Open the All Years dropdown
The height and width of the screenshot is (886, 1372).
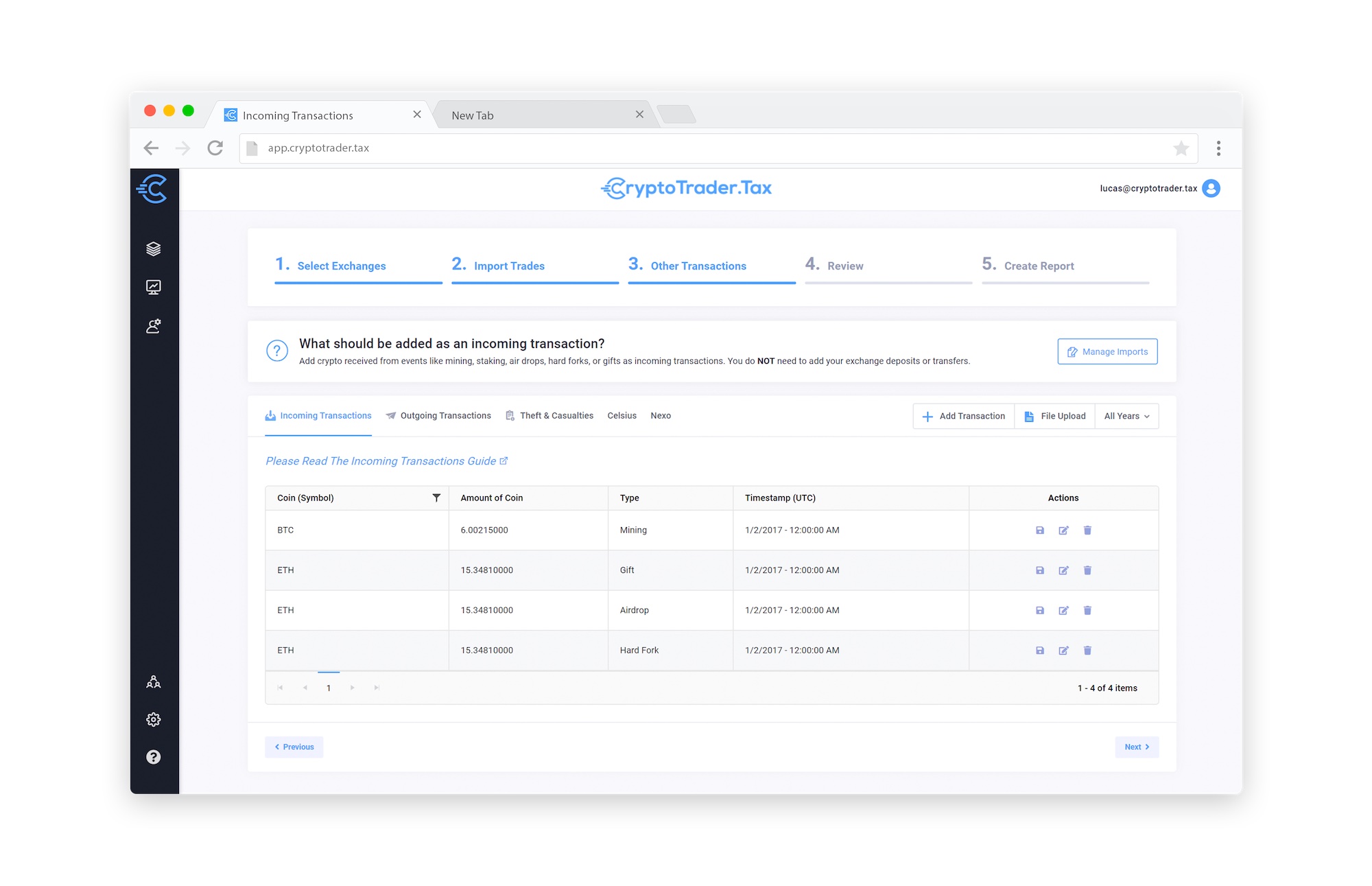(x=1126, y=416)
